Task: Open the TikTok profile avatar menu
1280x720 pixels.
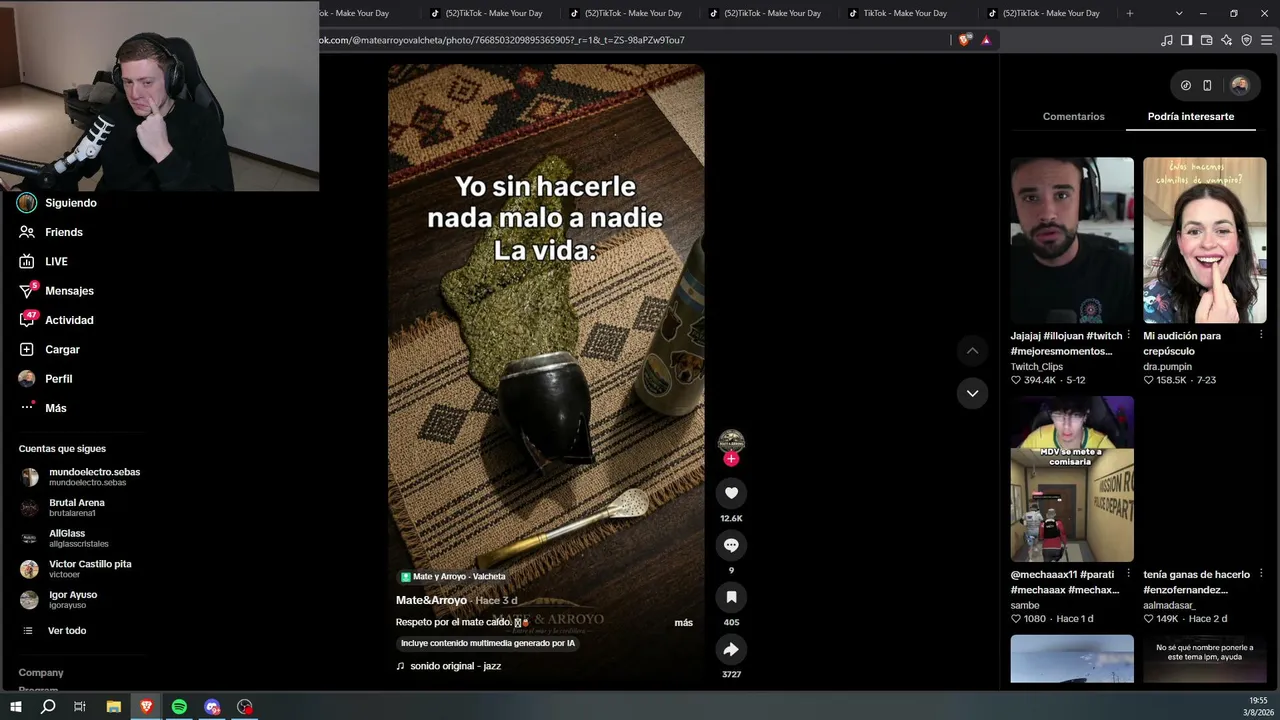Action: click(x=1240, y=85)
